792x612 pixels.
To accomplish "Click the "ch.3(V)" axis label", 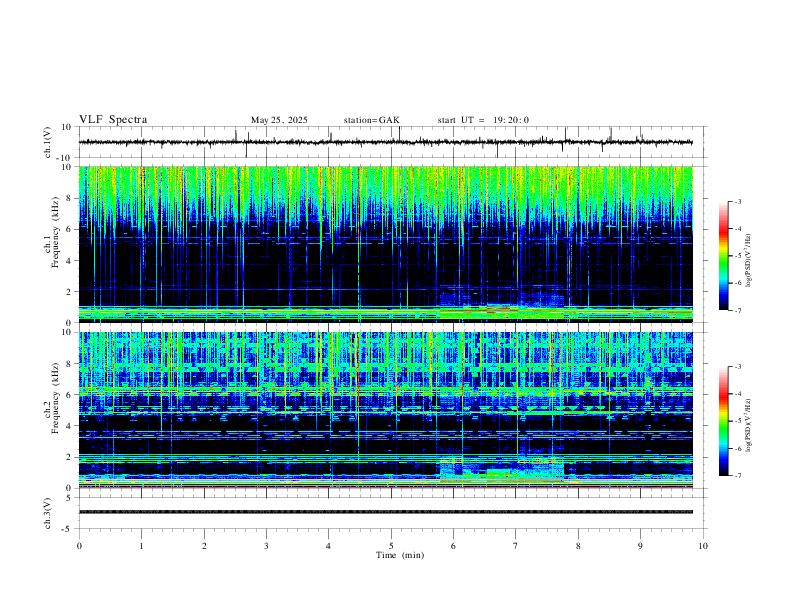I will [x=48, y=513].
